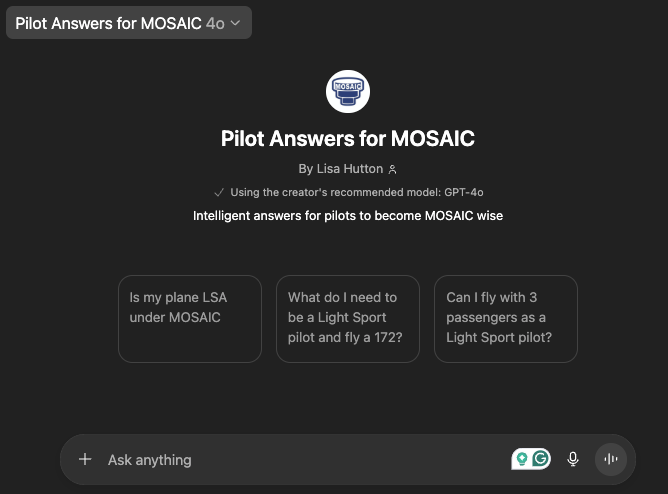Expand the chevron next to 4o
Viewport: 668px width, 494px height.
click(236, 23)
